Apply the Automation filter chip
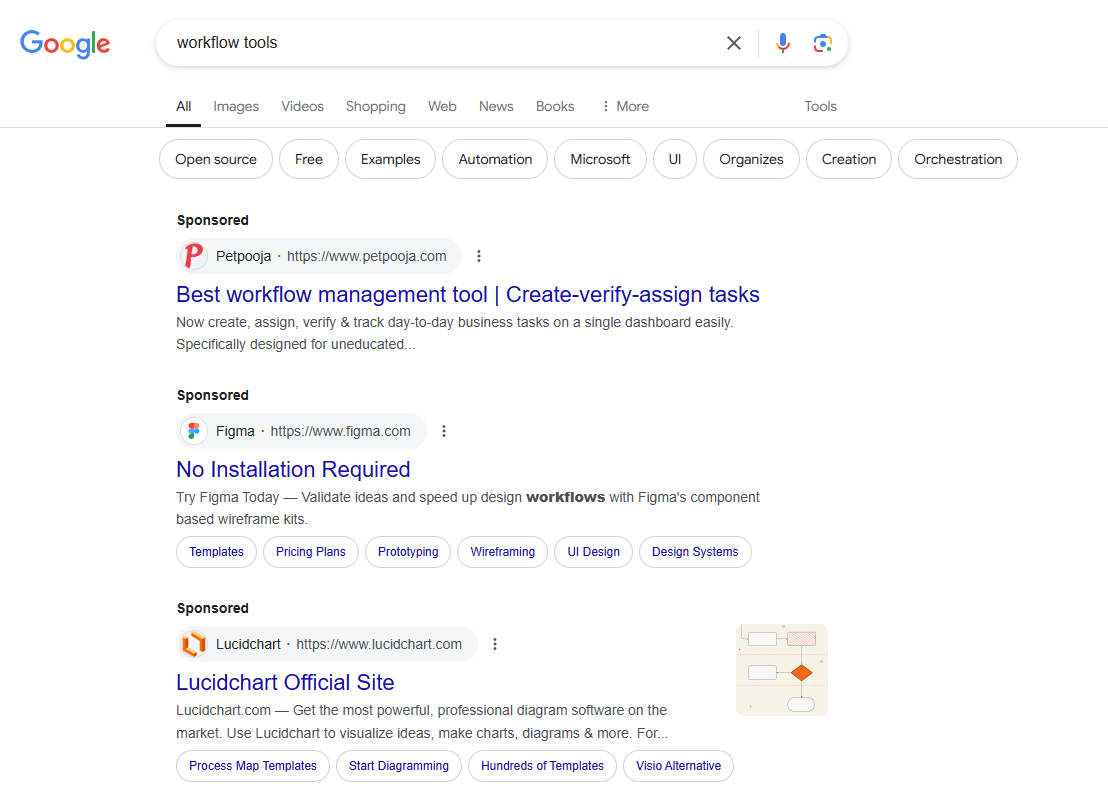The image size is (1108, 794). tap(495, 159)
